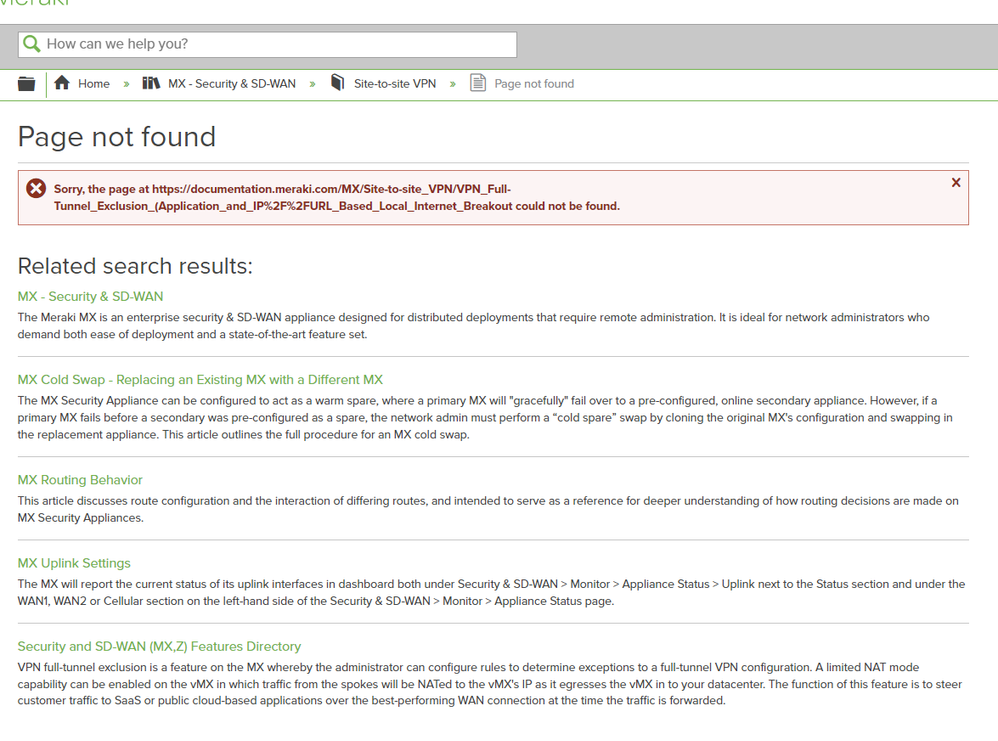Open MX - Security & SD-WAN breadcrumb

(x=232, y=84)
